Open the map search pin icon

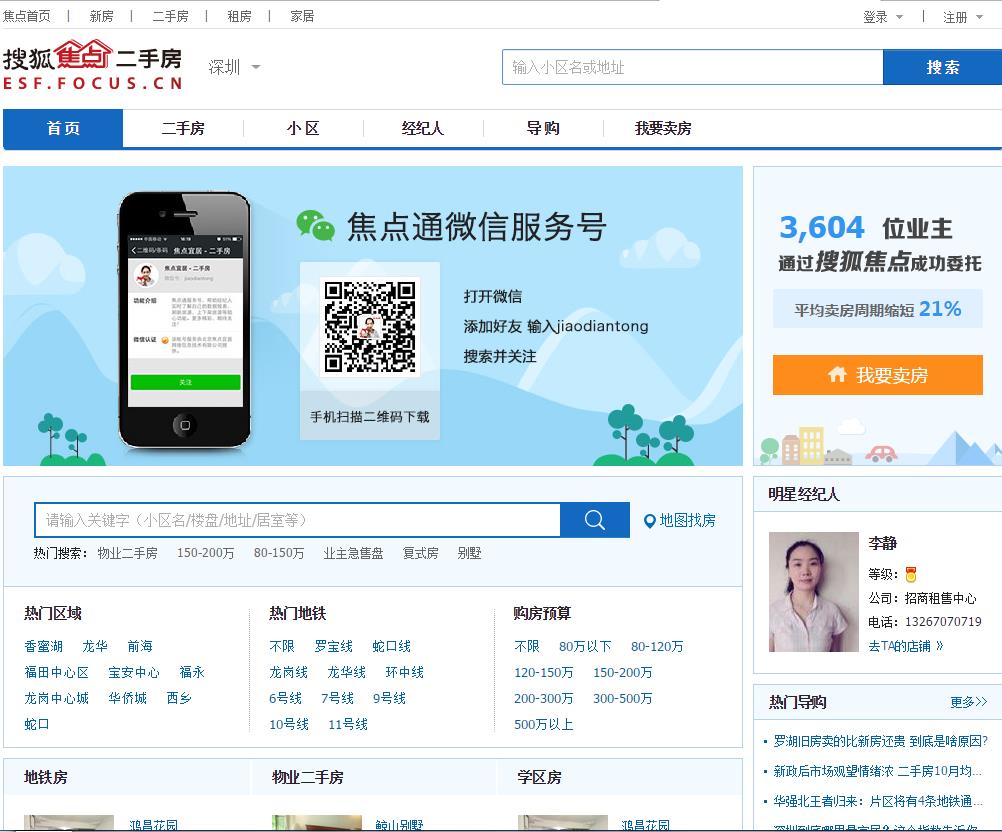(649, 521)
